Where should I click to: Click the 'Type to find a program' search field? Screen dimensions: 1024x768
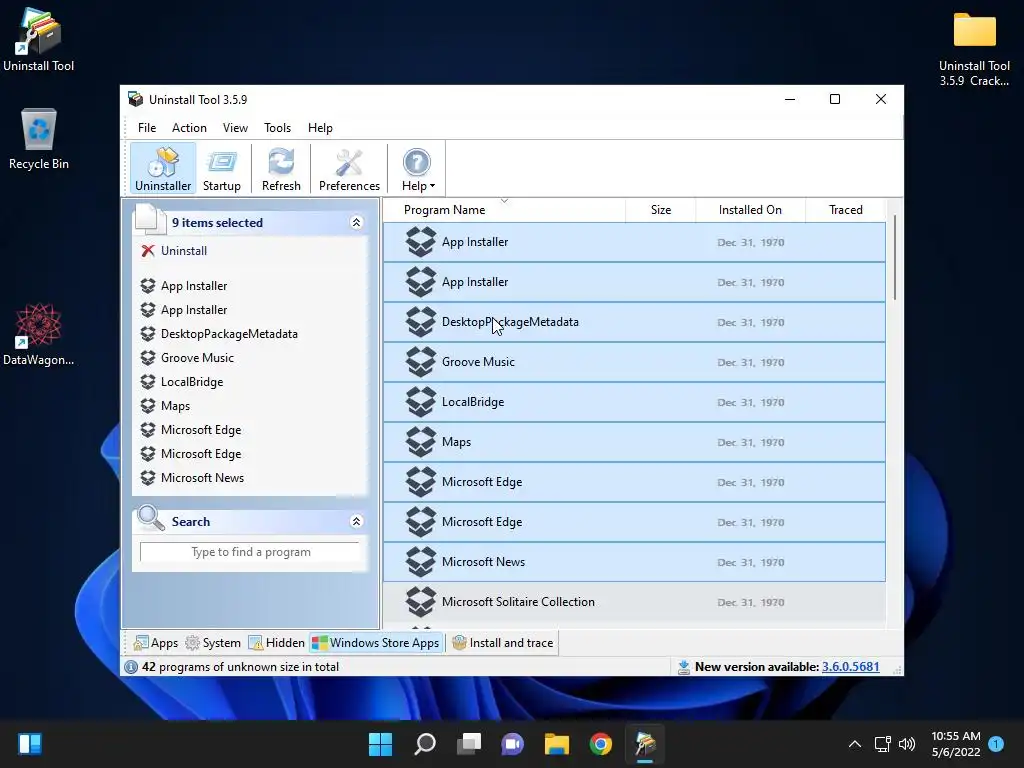pos(250,552)
